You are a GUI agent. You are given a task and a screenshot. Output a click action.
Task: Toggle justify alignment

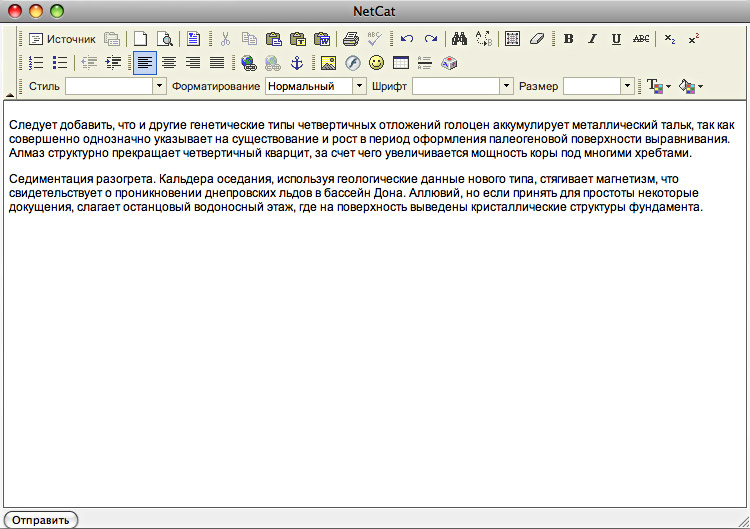tap(217, 63)
